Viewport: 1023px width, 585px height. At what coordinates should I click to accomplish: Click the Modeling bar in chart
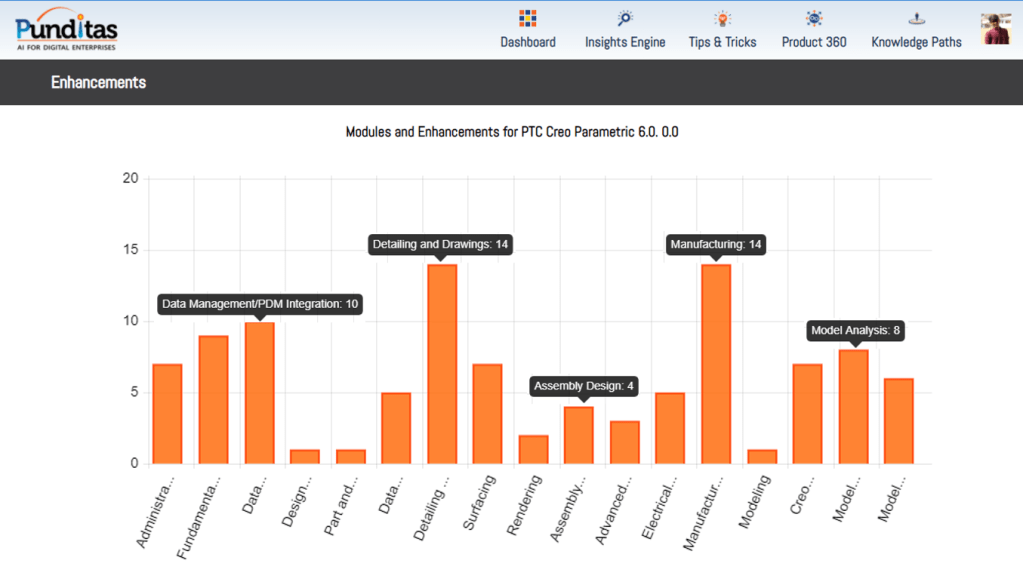[762, 457]
